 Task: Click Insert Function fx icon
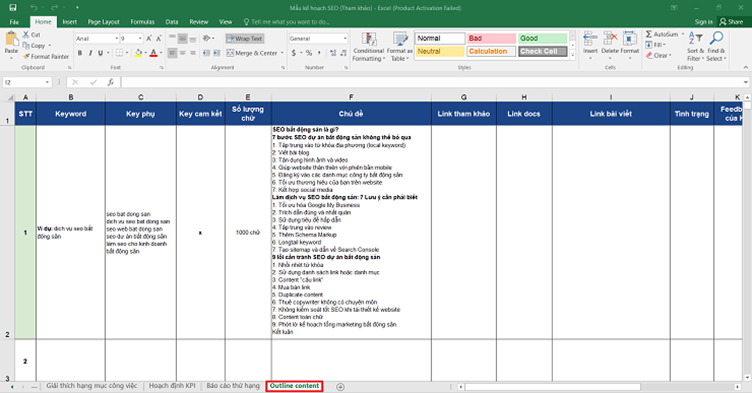(x=110, y=82)
